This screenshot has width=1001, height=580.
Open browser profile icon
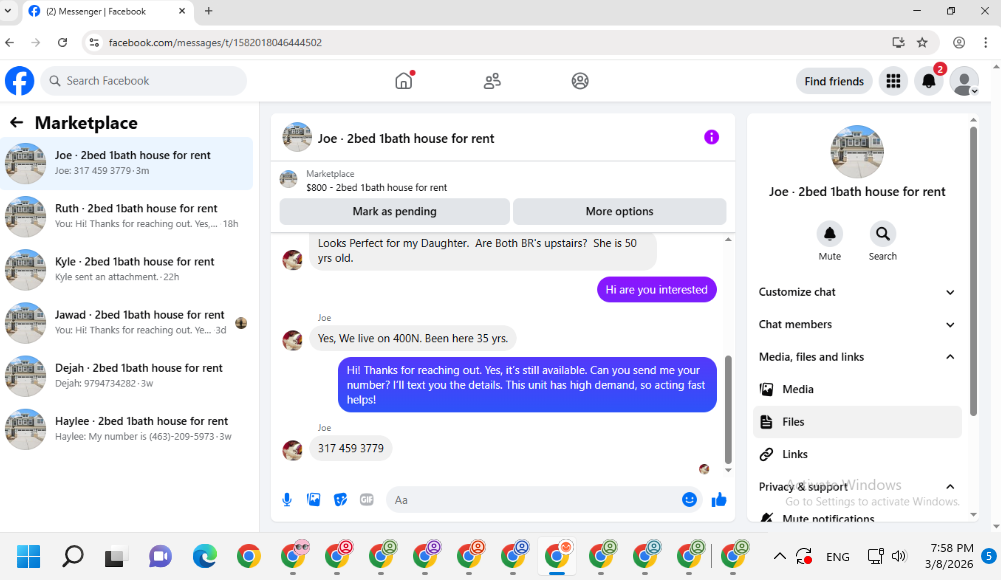[958, 43]
